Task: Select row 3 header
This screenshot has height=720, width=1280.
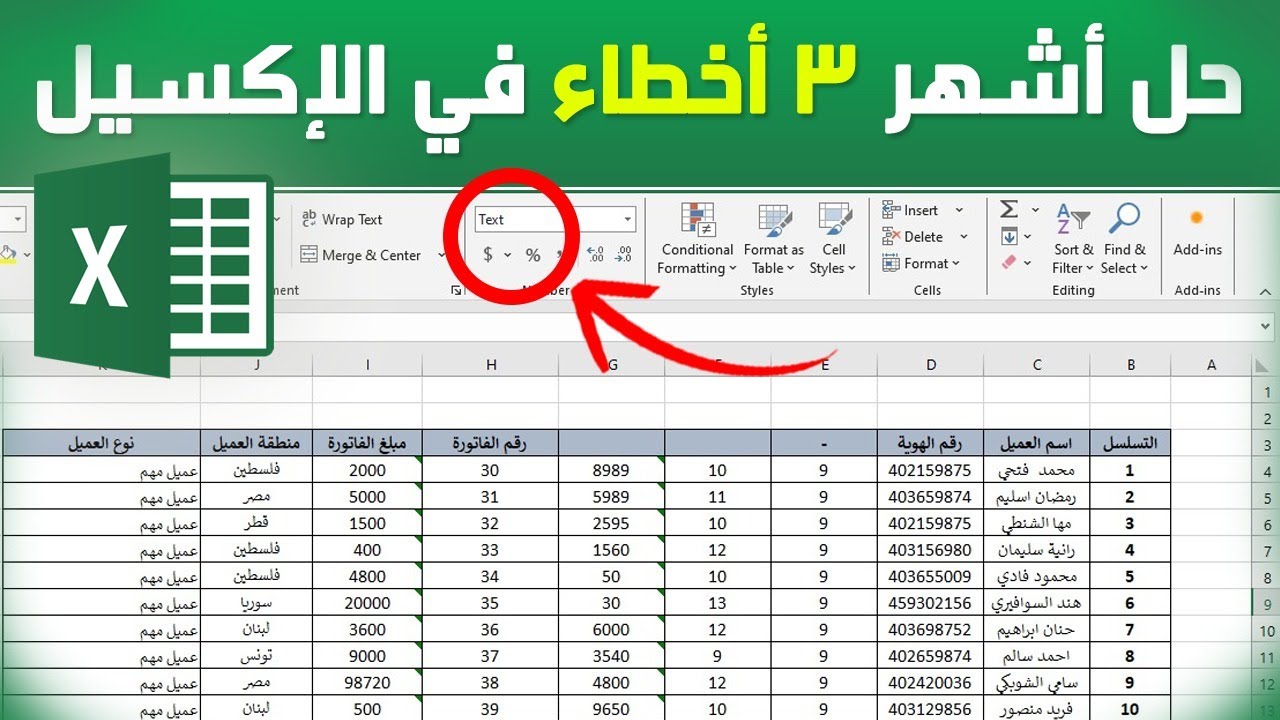Action: coord(1266,444)
